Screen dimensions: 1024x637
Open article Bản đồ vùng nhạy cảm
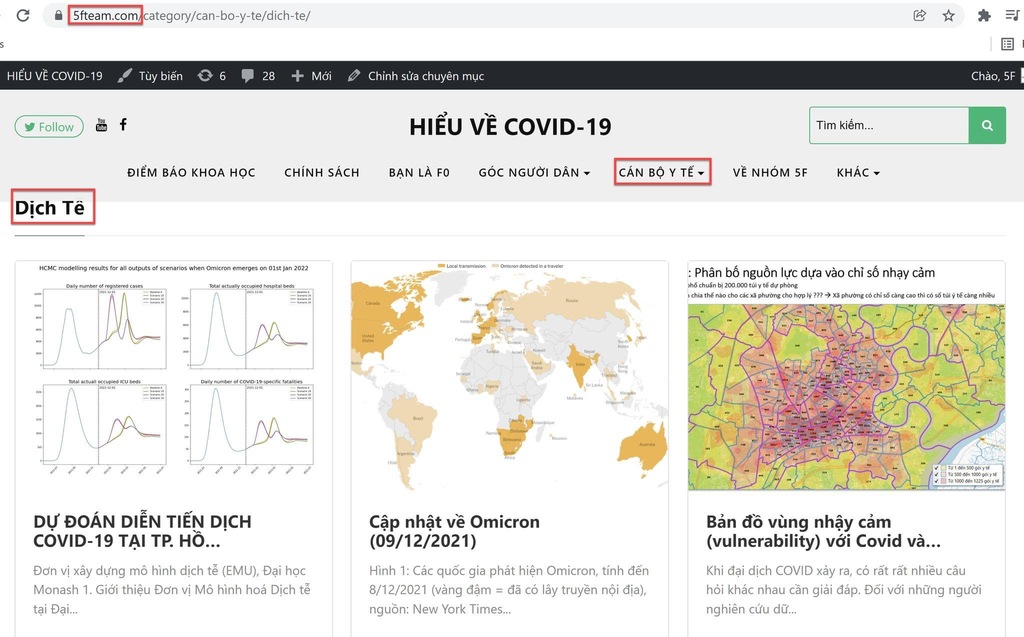pyautogui.click(x=823, y=531)
